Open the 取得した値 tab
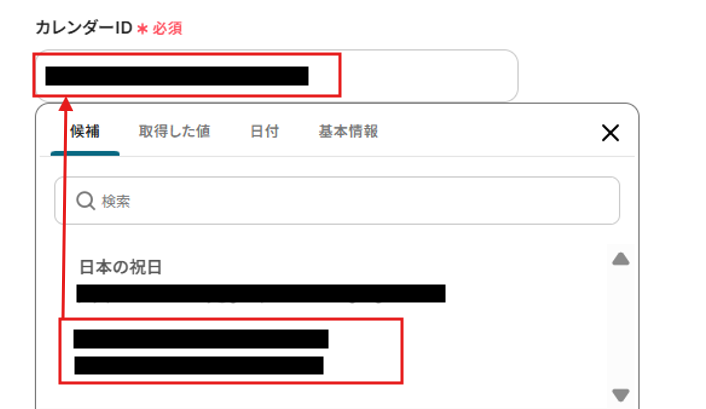This screenshot has width=706, height=409. [174, 132]
